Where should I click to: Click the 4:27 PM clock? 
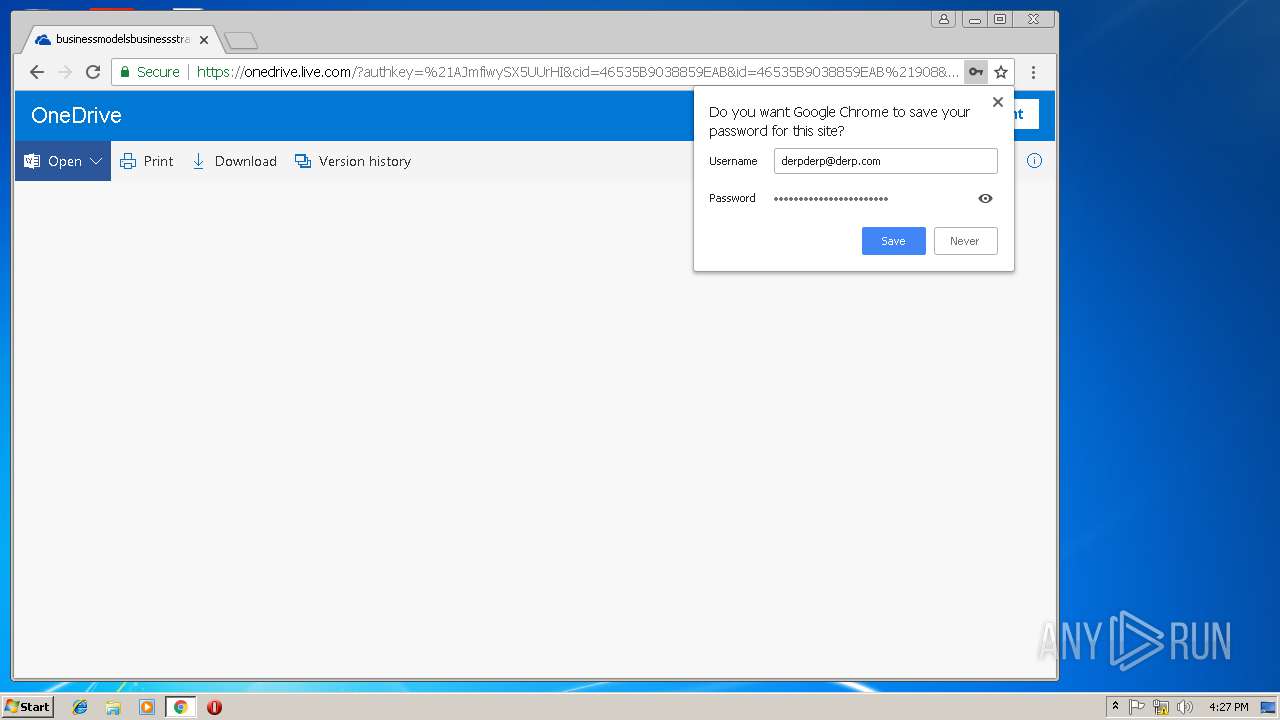pos(1228,707)
